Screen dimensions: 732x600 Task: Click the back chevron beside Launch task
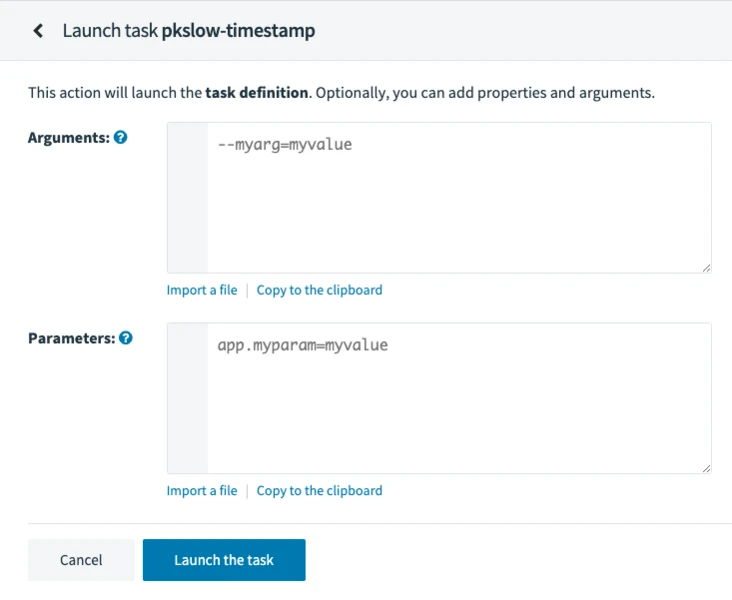coord(38,31)
